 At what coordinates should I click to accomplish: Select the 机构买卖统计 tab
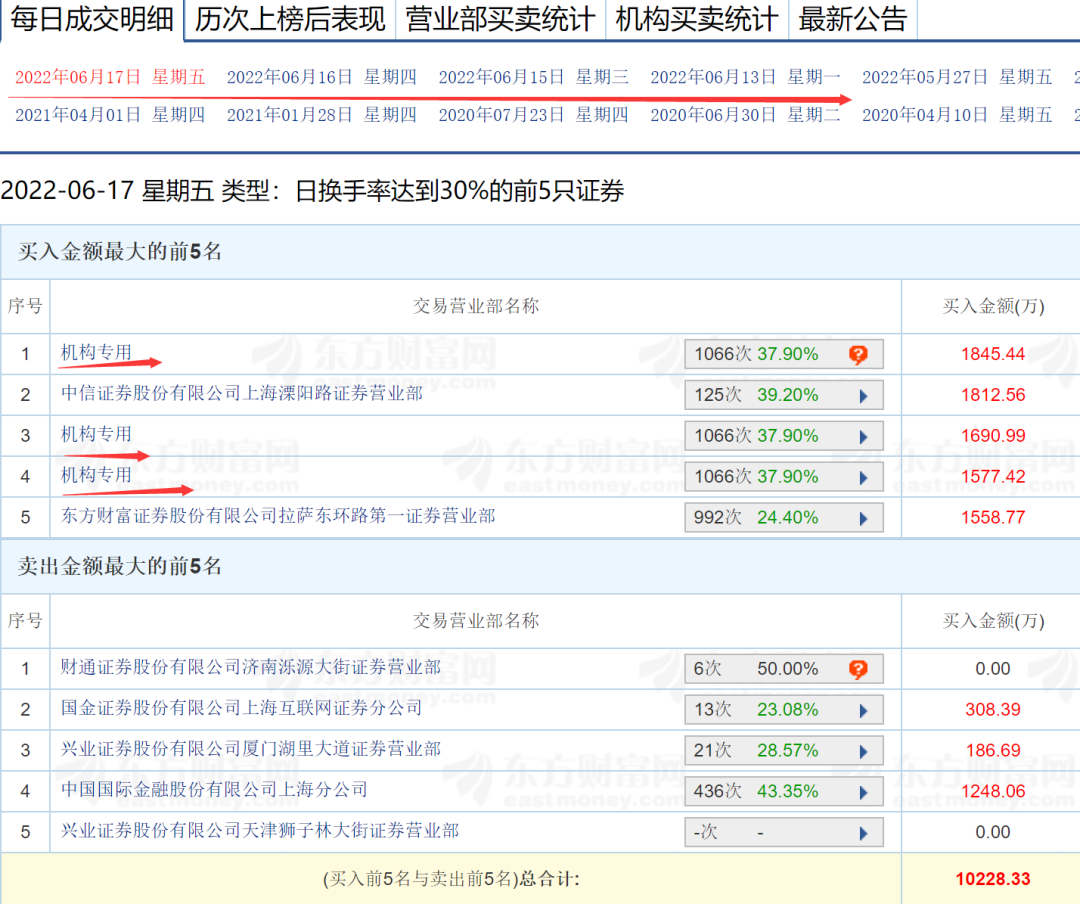click(696, 19)
